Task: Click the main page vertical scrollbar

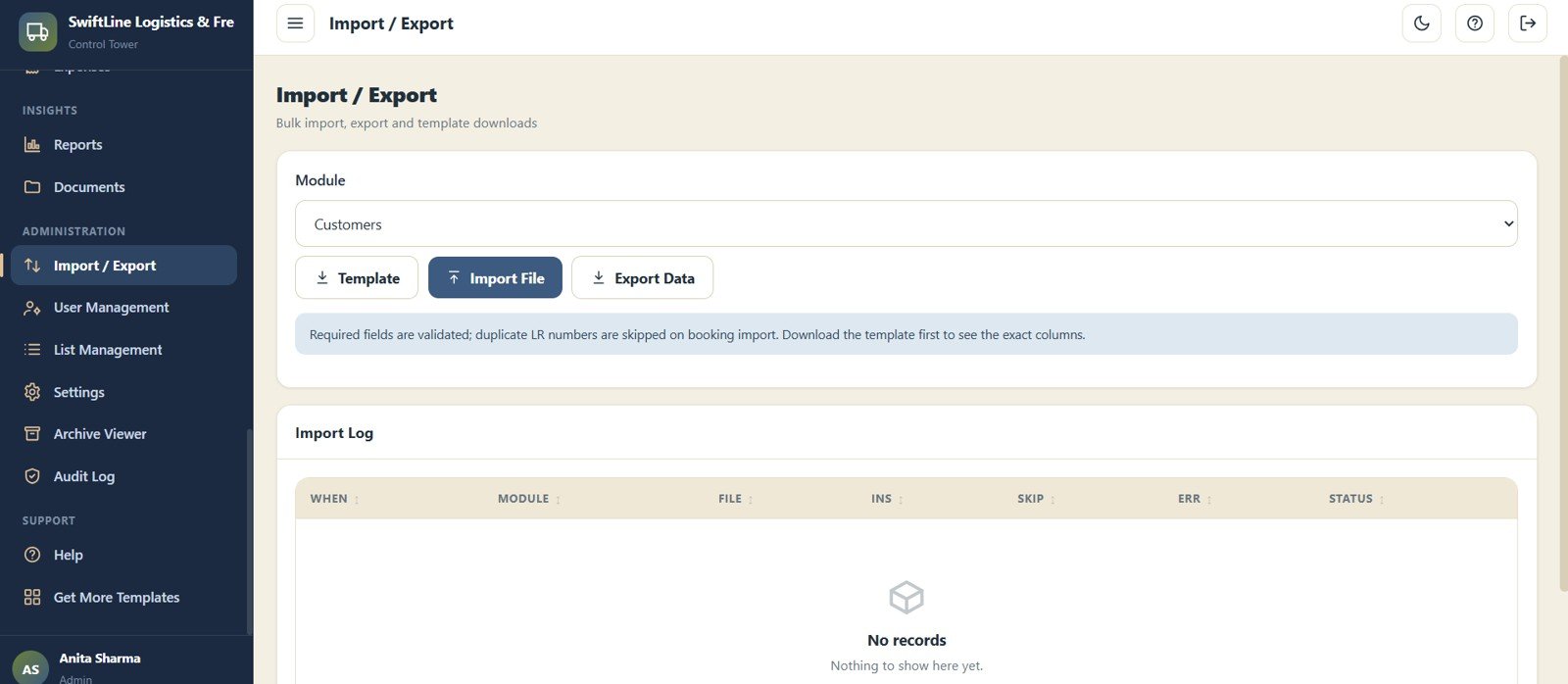Action: [1563, 323]
